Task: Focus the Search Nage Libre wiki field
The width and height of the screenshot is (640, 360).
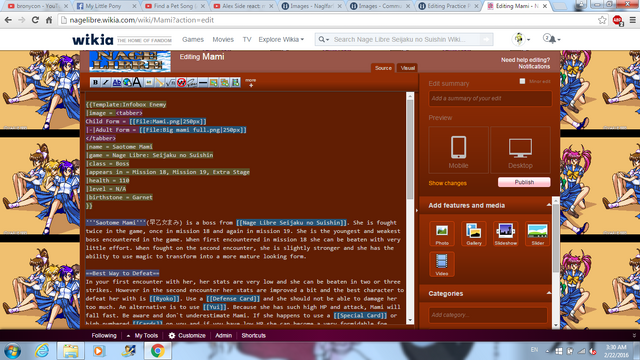Action: click(x=406, y=40)
